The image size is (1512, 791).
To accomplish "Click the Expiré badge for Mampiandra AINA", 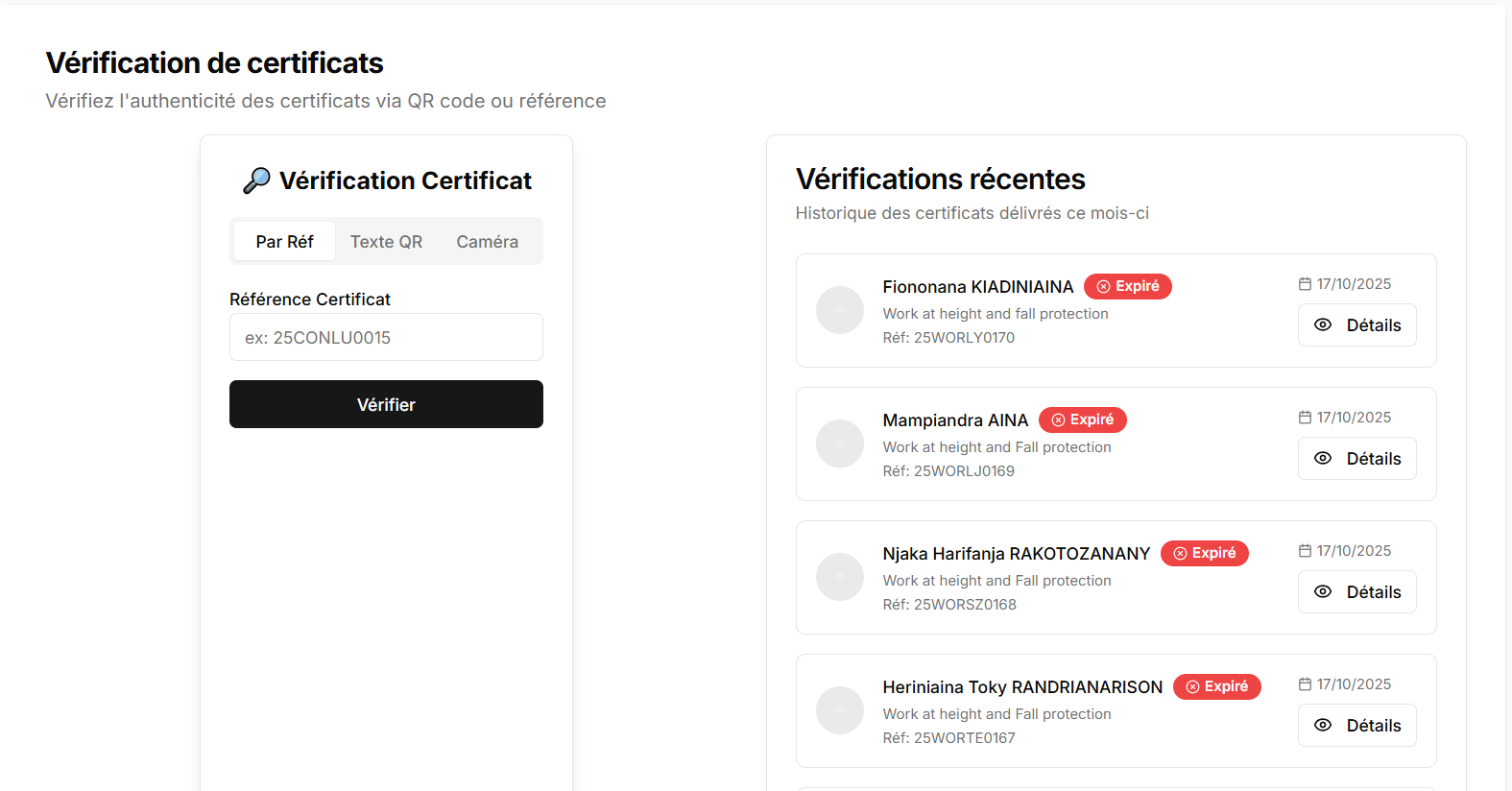I will click(1082, 419).
